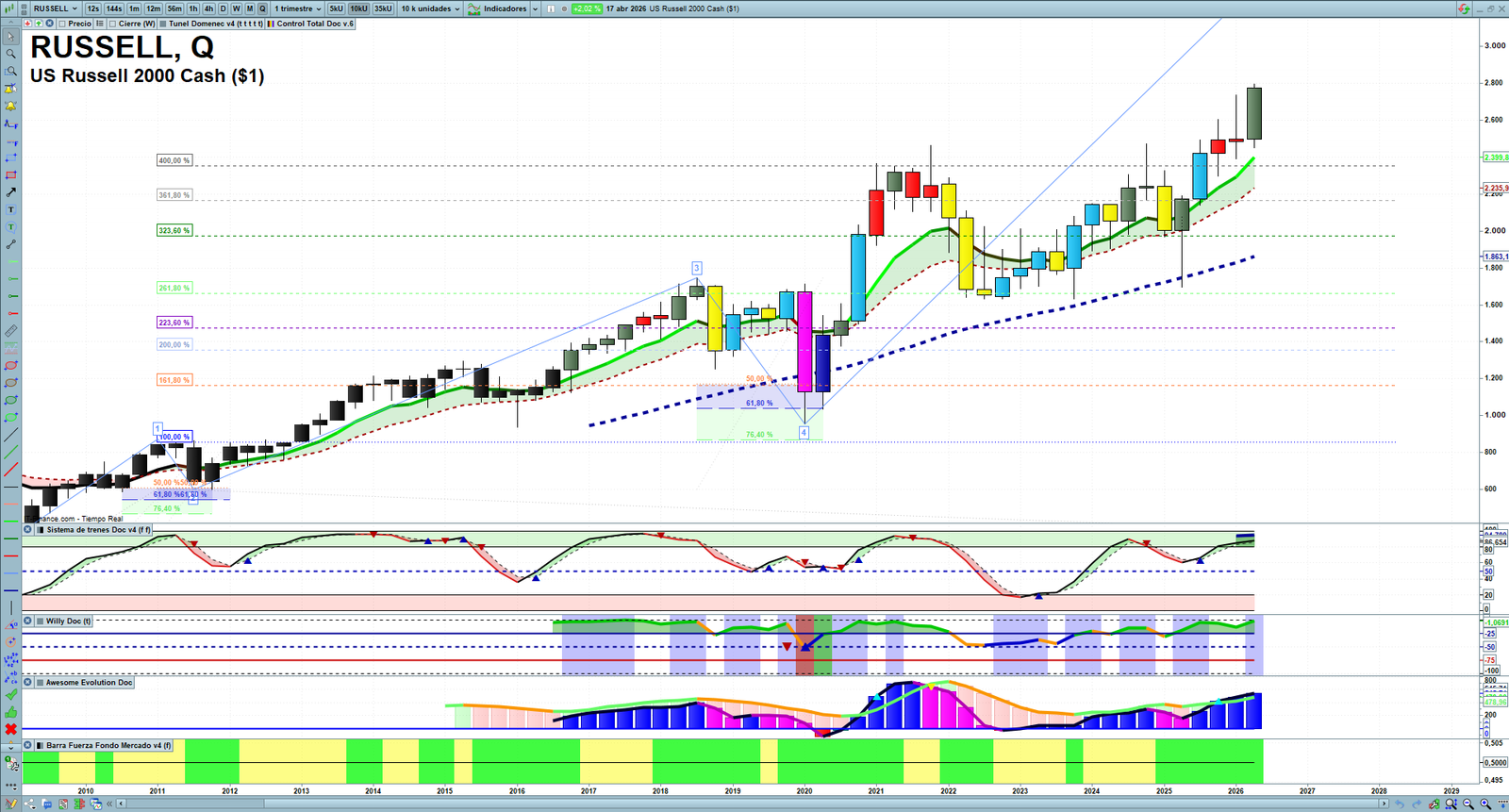Load 10kU history units
1509x812 pixels.
(358, 8)
